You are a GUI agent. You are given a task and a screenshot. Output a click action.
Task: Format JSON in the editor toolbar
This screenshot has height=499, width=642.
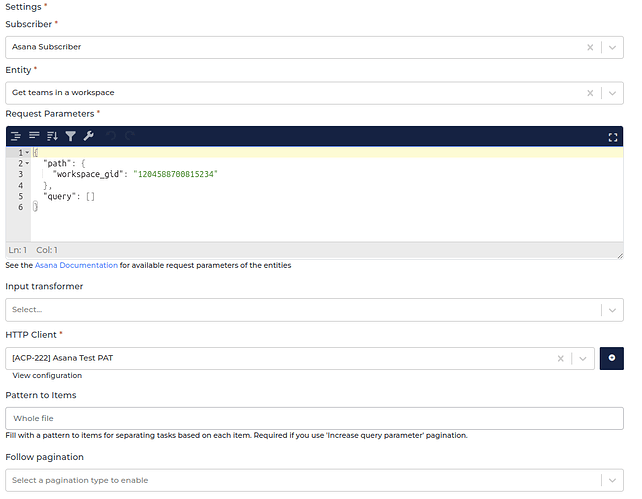16,136
